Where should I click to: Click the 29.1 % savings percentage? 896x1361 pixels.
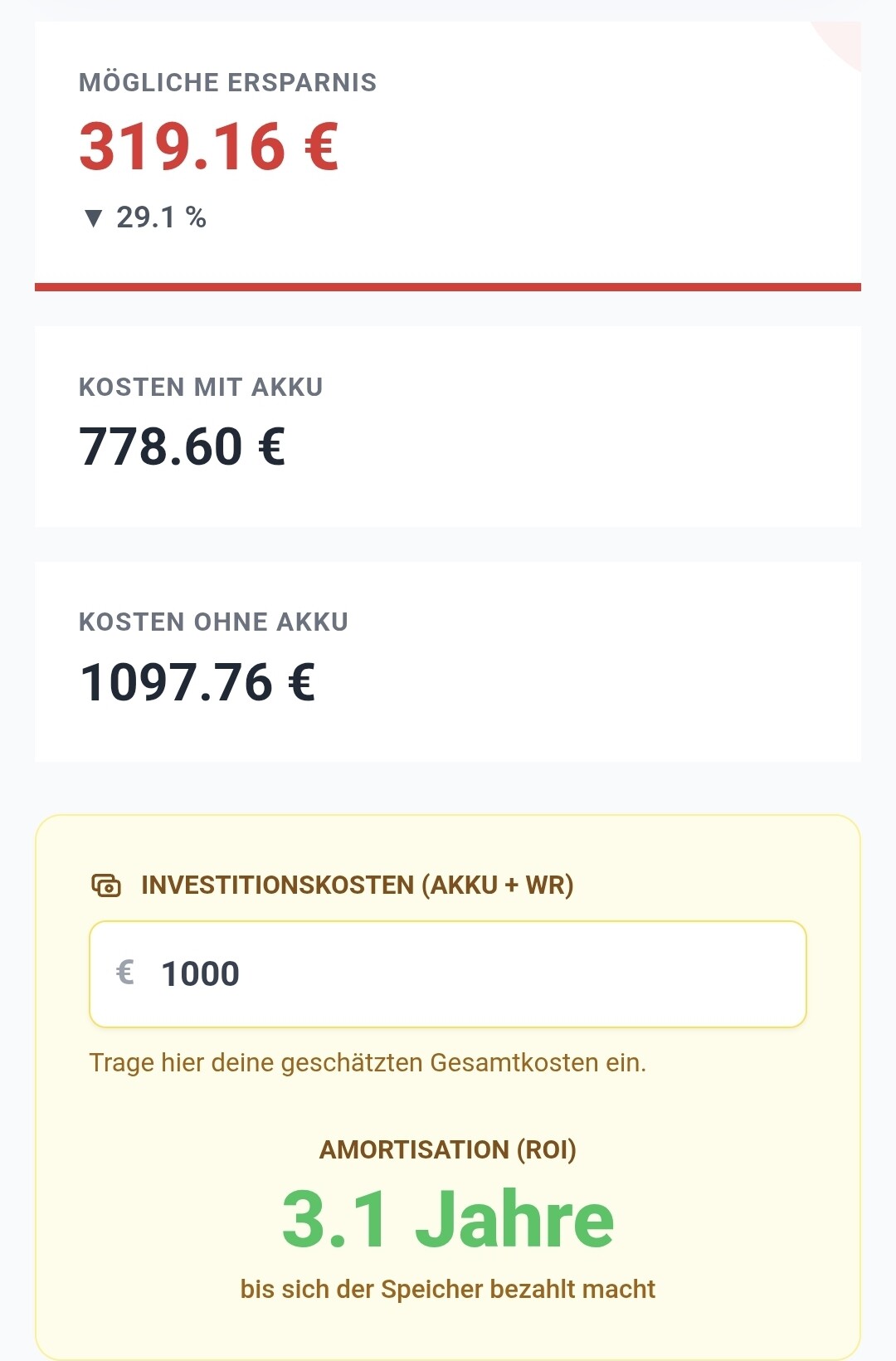click(161, 217)
